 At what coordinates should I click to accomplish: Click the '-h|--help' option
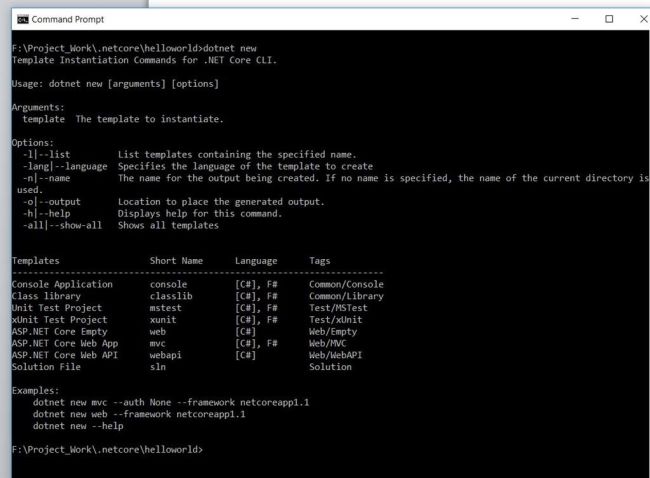pos(46,214)
